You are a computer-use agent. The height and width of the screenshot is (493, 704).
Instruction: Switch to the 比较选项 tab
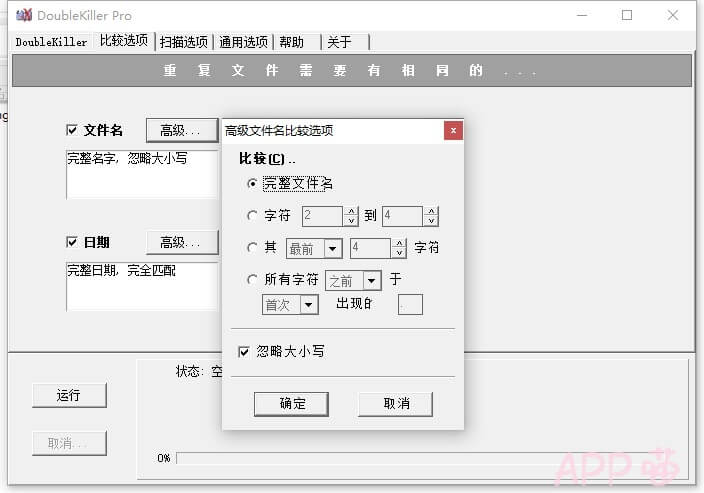[x=124, y=41]
